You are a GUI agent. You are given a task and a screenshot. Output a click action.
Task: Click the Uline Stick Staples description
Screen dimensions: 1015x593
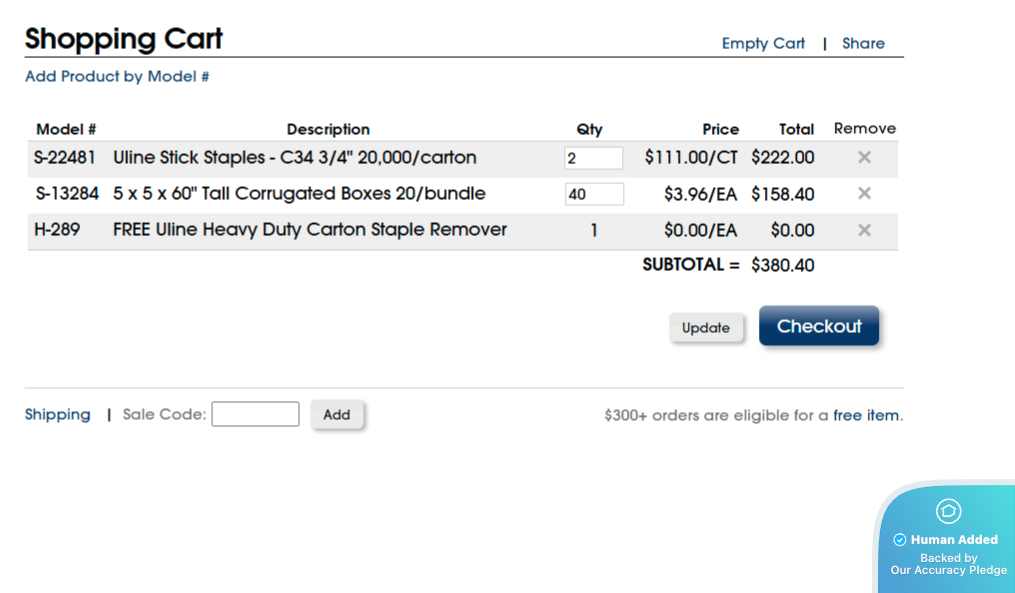pos(295,157)
